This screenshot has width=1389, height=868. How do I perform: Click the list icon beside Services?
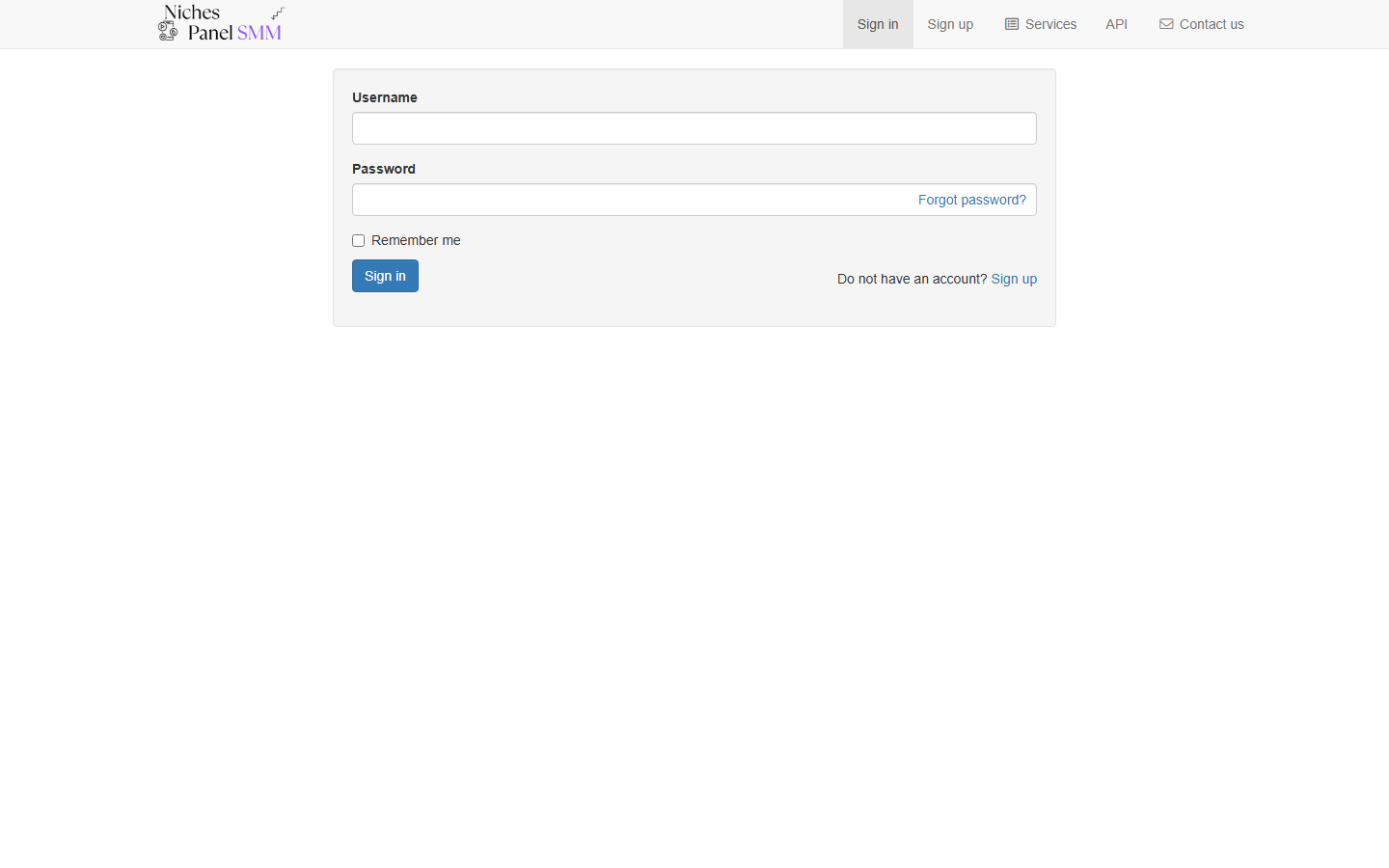coord(1011,24)
